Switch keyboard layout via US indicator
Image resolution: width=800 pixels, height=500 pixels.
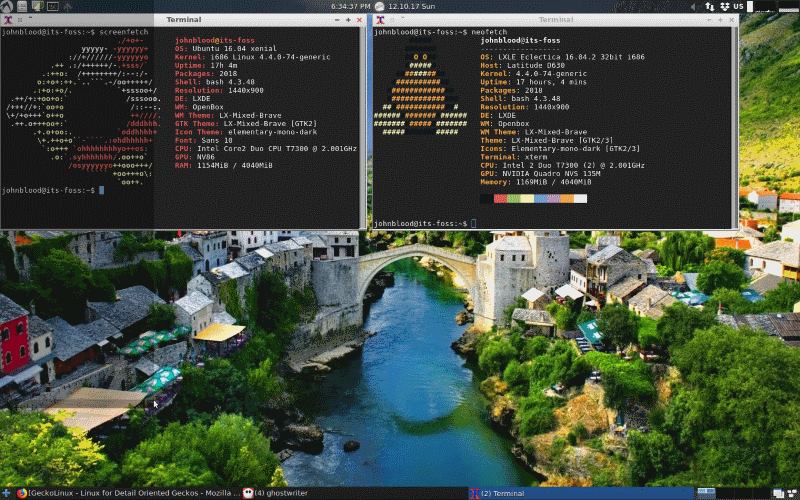738,6
